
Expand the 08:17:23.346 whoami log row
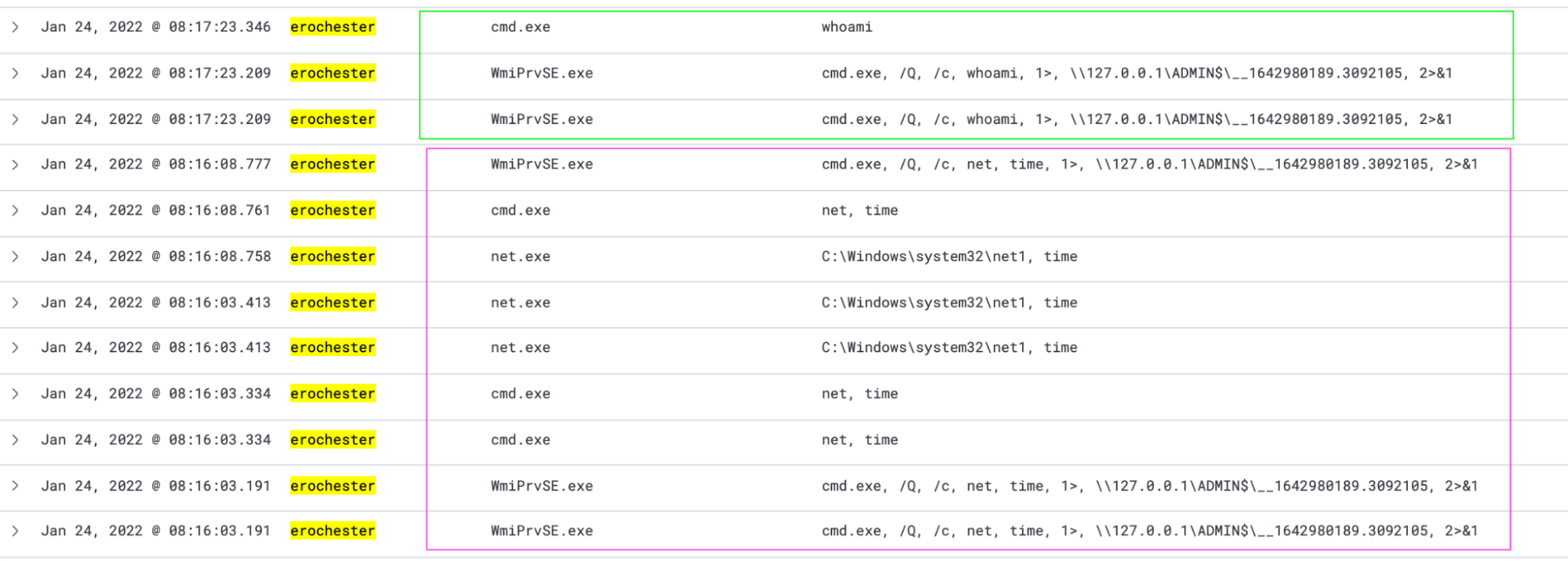15,27
